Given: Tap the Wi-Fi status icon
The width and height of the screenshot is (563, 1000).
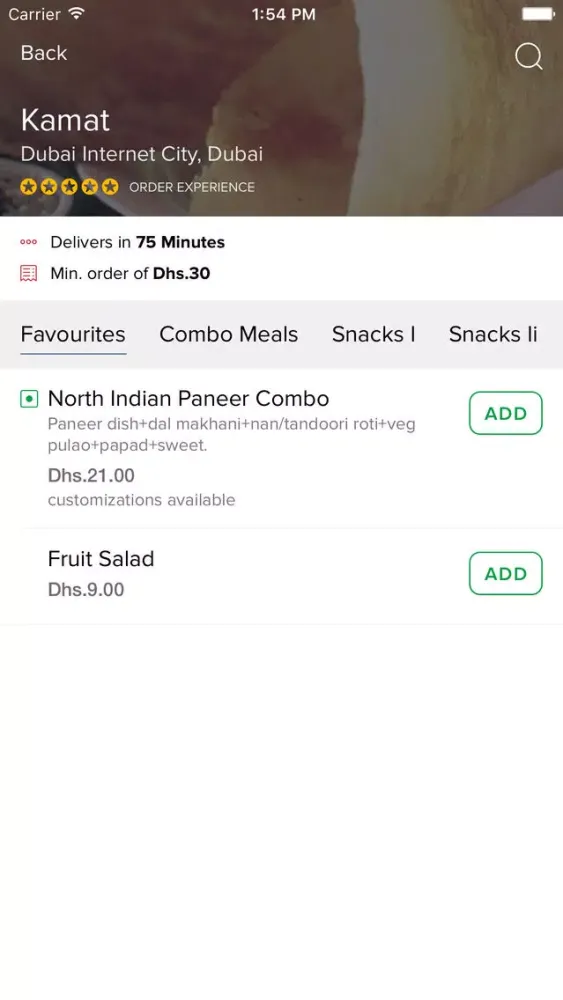Looking at the screenshot, I should coord(77,13).
